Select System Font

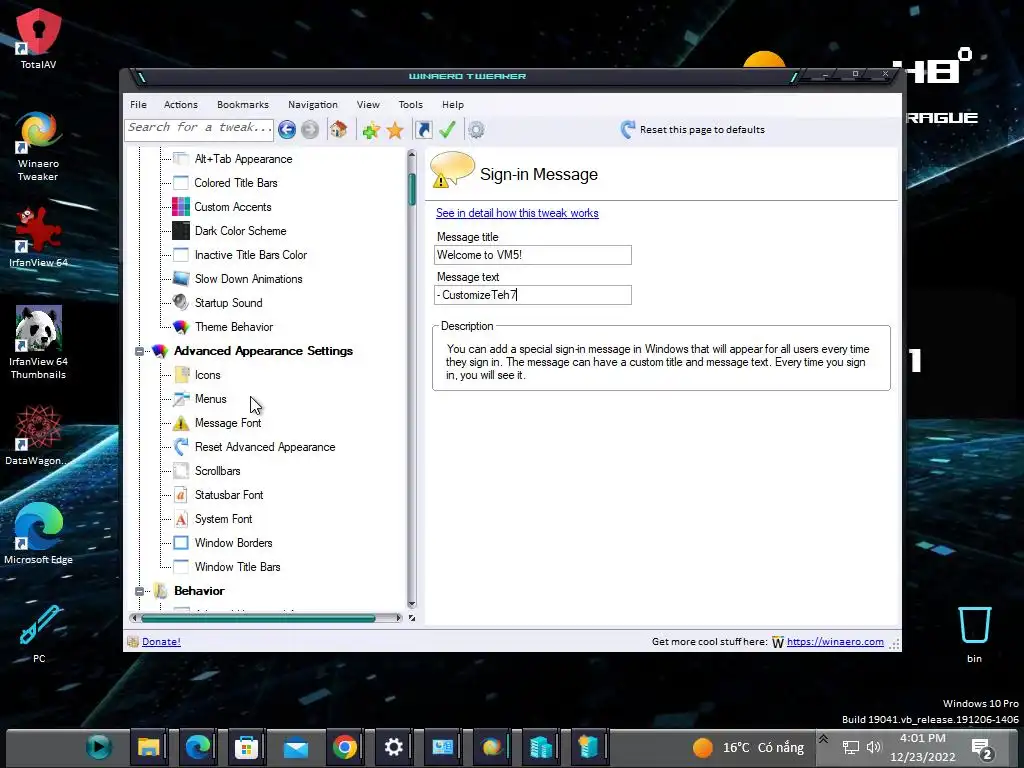click(x=223, y=519)
